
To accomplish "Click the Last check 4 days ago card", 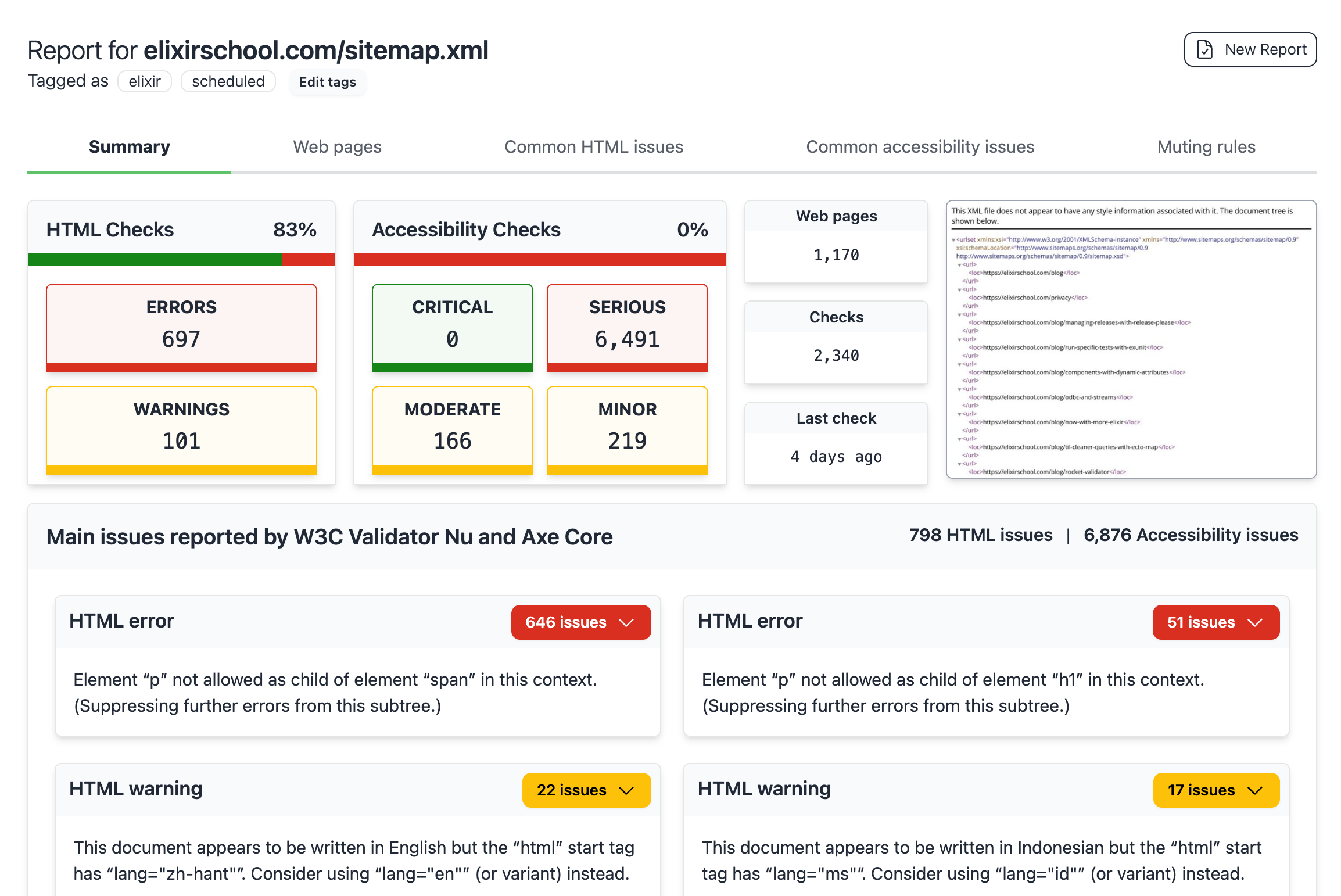I will click(x=836, y=443).
